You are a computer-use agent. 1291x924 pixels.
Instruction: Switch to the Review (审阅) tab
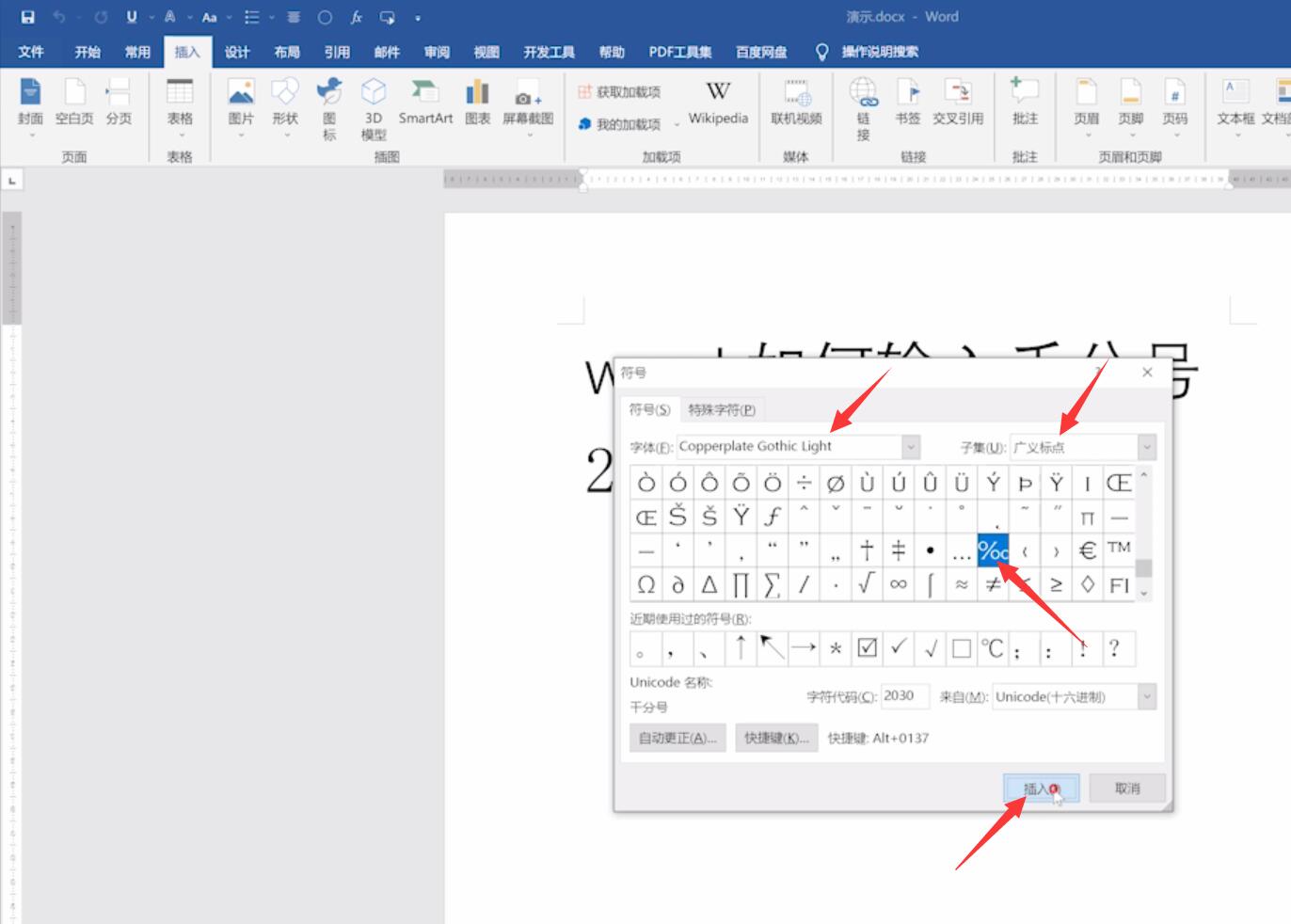(x=437, y=52)
